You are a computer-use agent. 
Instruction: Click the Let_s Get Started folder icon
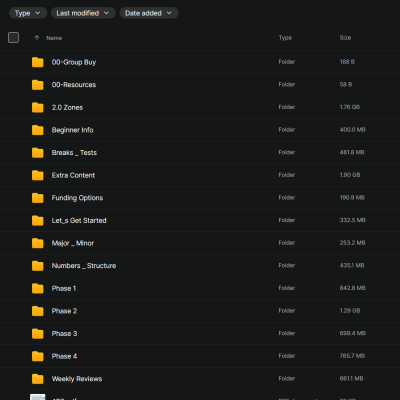point(38,220)
